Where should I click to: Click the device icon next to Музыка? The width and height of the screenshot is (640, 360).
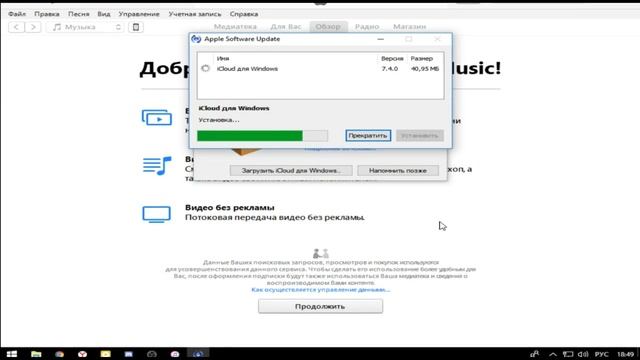point(136,27)
